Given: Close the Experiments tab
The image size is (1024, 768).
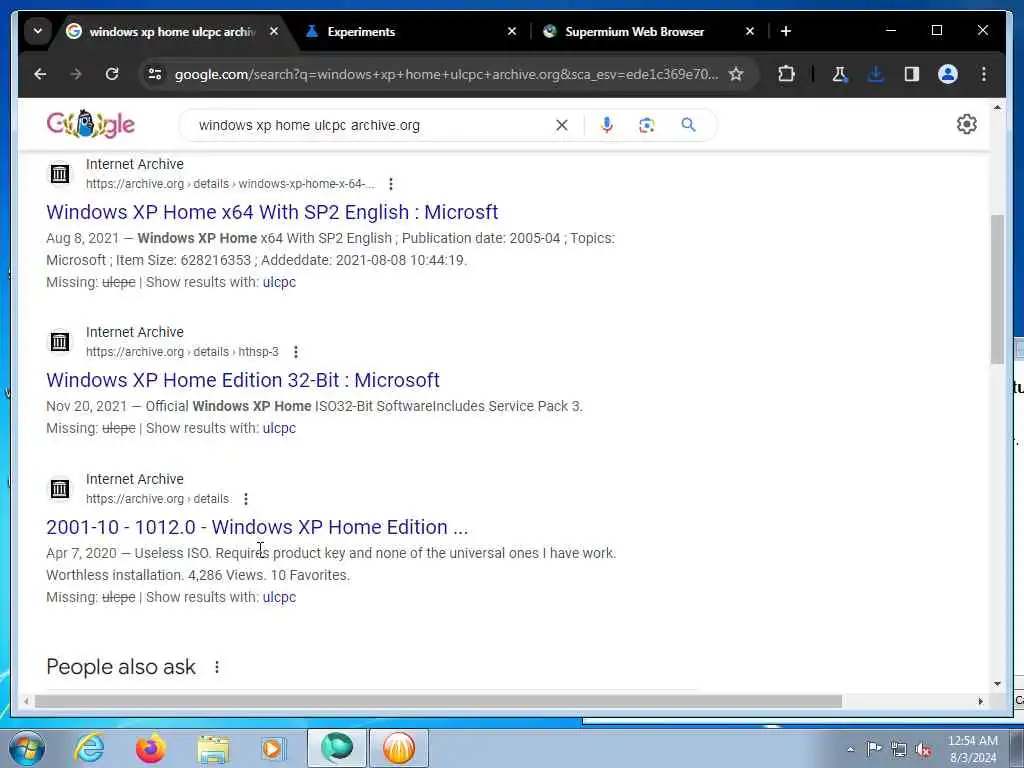Looking at the screenshot, I should 512,31.
